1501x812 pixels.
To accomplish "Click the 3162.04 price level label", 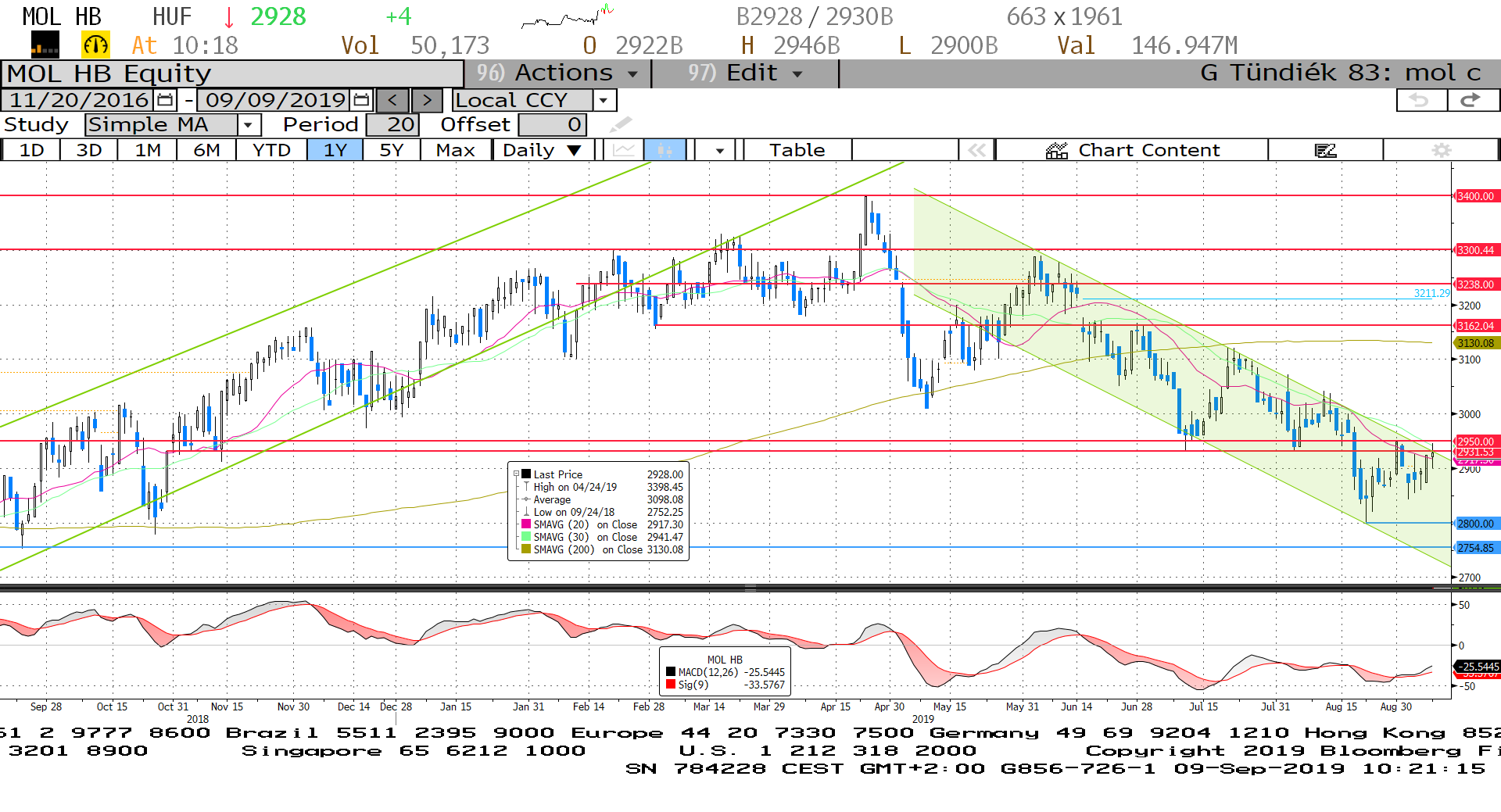I will coord(1475,326).
